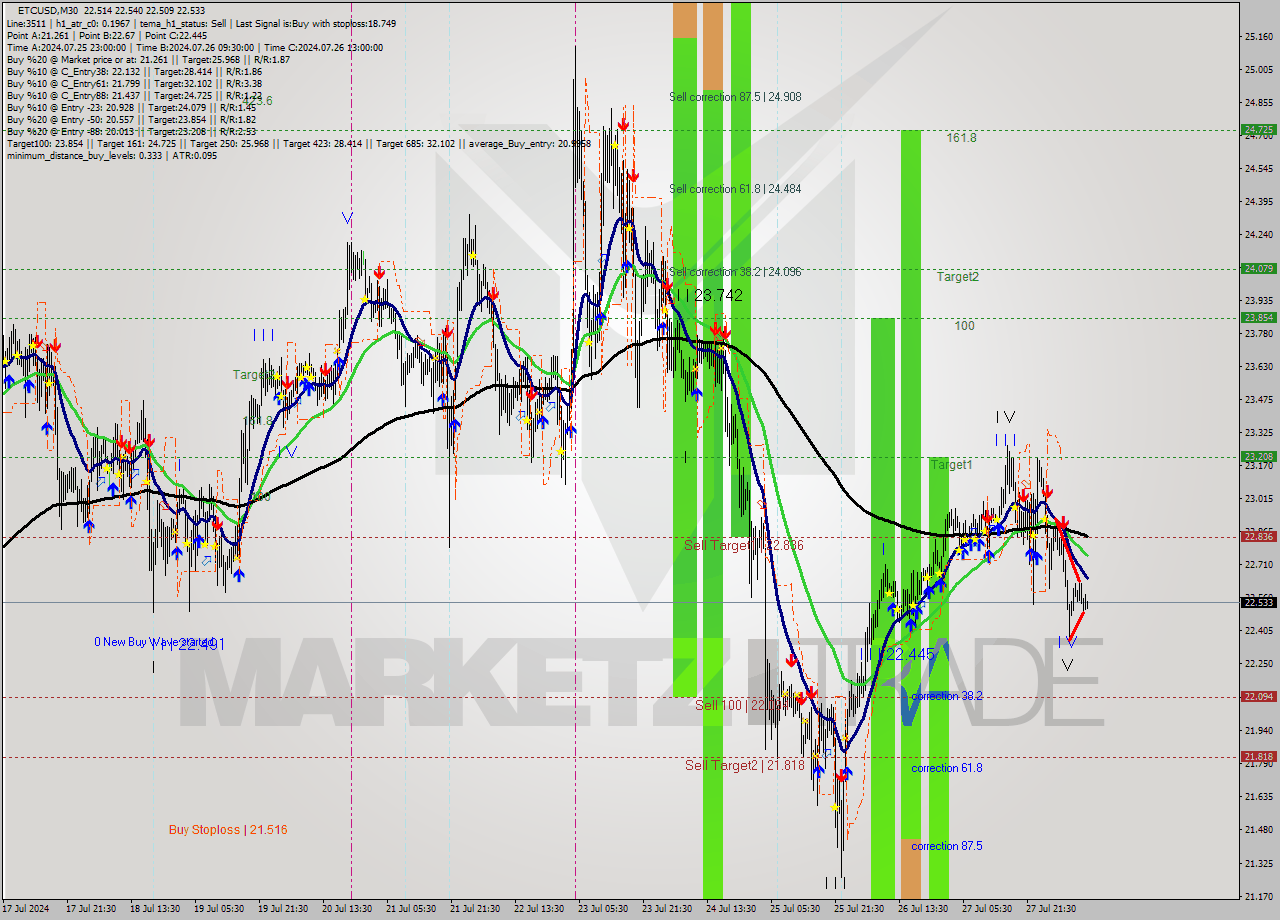
Task: Click the 'Buy %10 @ C_Entry38: 22.132' line
Action: [x=134, y=72]
